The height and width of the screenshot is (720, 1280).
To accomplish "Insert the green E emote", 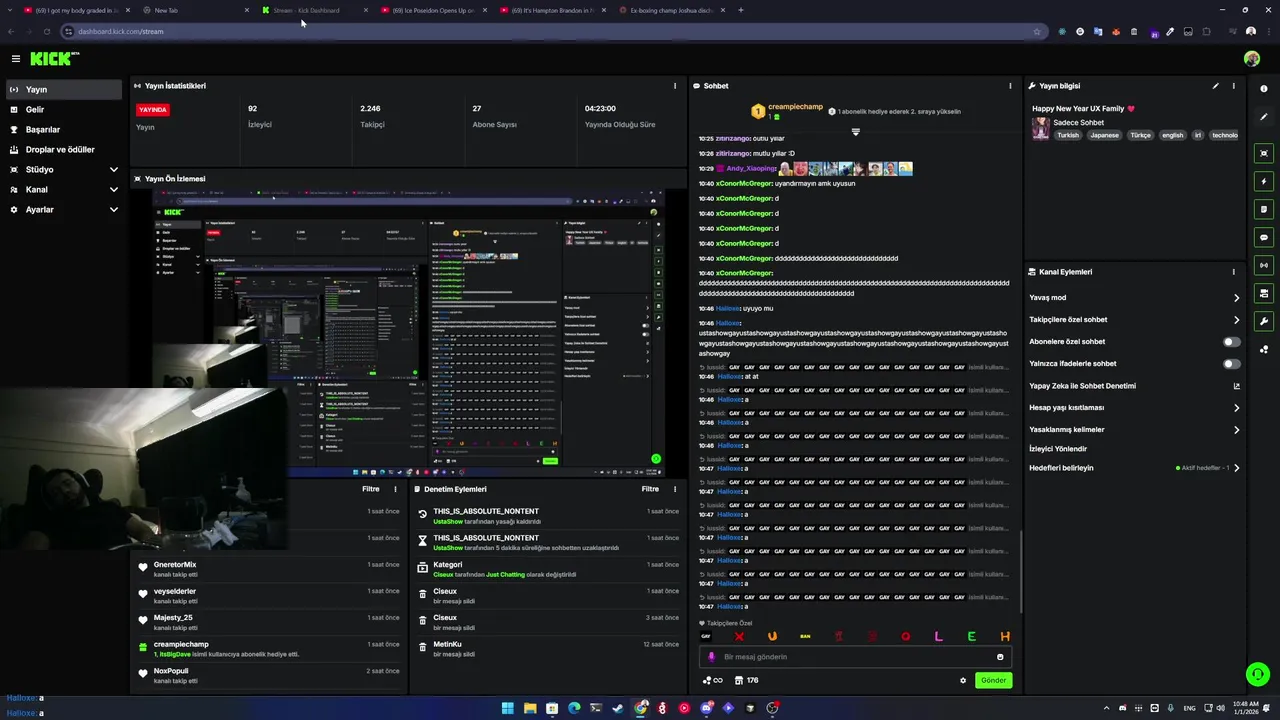I will click(x=971, y=636).
